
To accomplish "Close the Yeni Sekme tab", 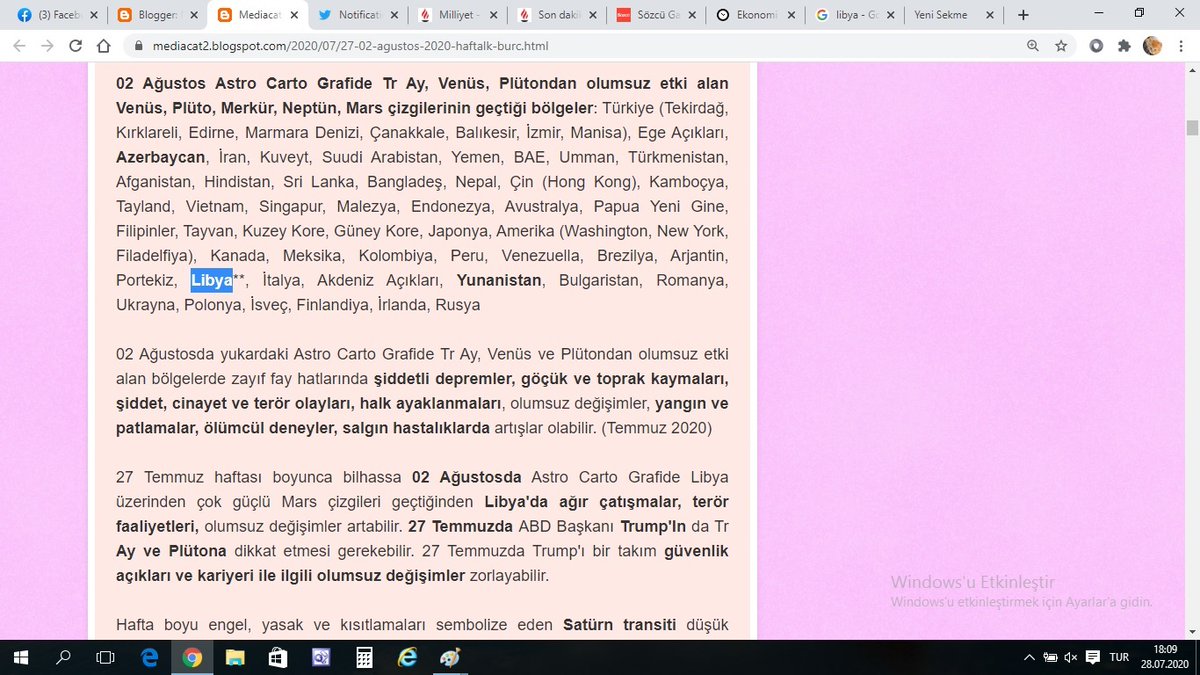I will [x=991, y=15].
